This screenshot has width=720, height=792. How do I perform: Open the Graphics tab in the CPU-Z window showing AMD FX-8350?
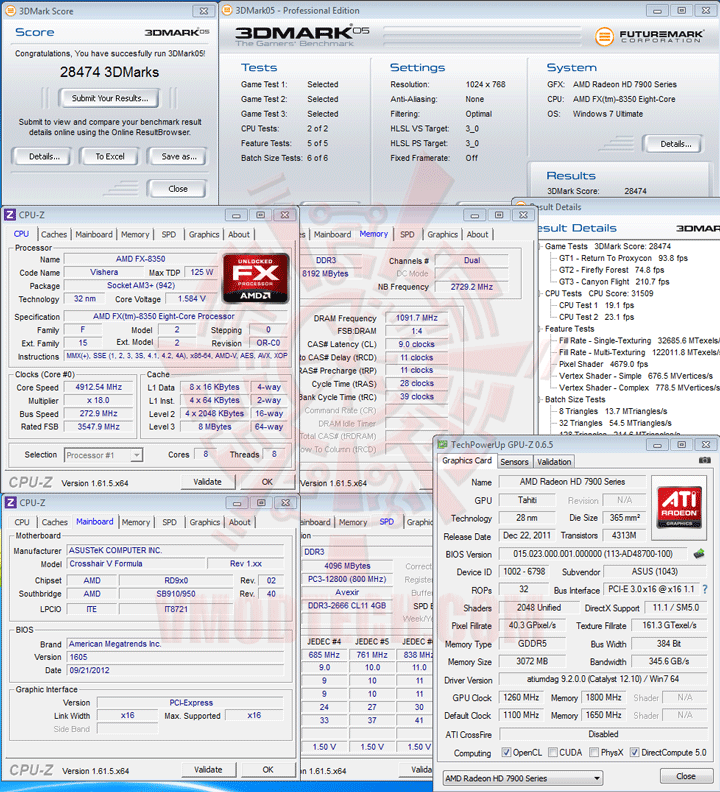pos(204,234)
